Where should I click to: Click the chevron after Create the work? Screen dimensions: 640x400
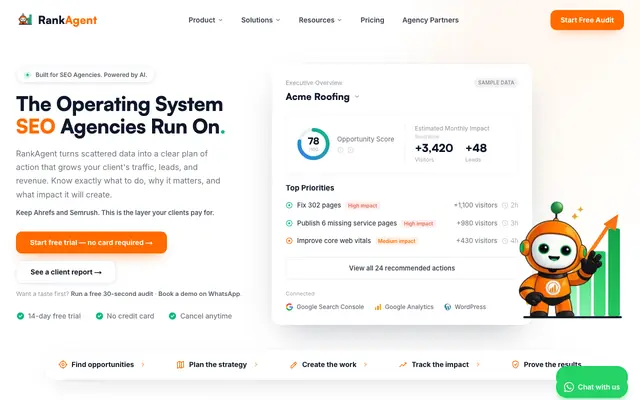pyautogui.click(x=366, y=364)
